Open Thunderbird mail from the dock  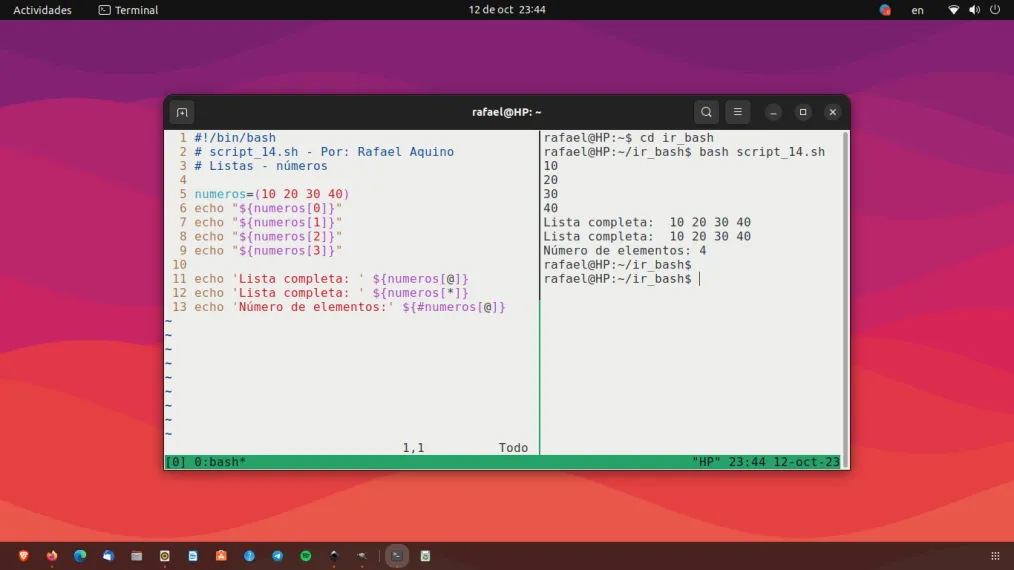coord(108,556)
